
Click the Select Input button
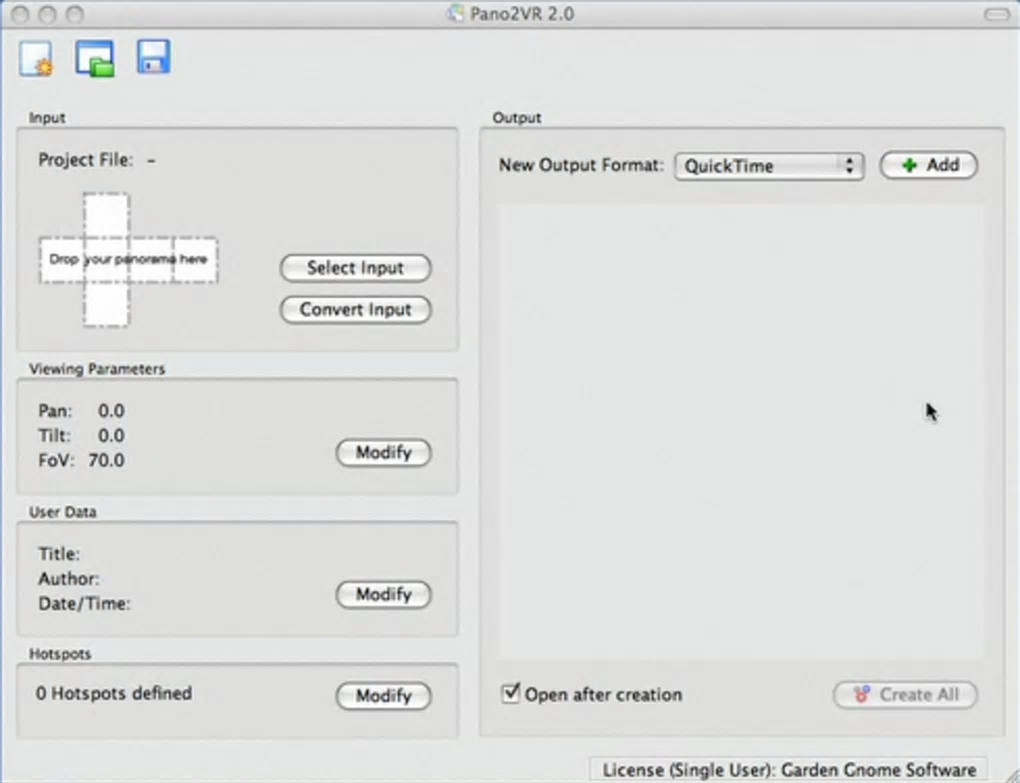(x=355, y=268)
